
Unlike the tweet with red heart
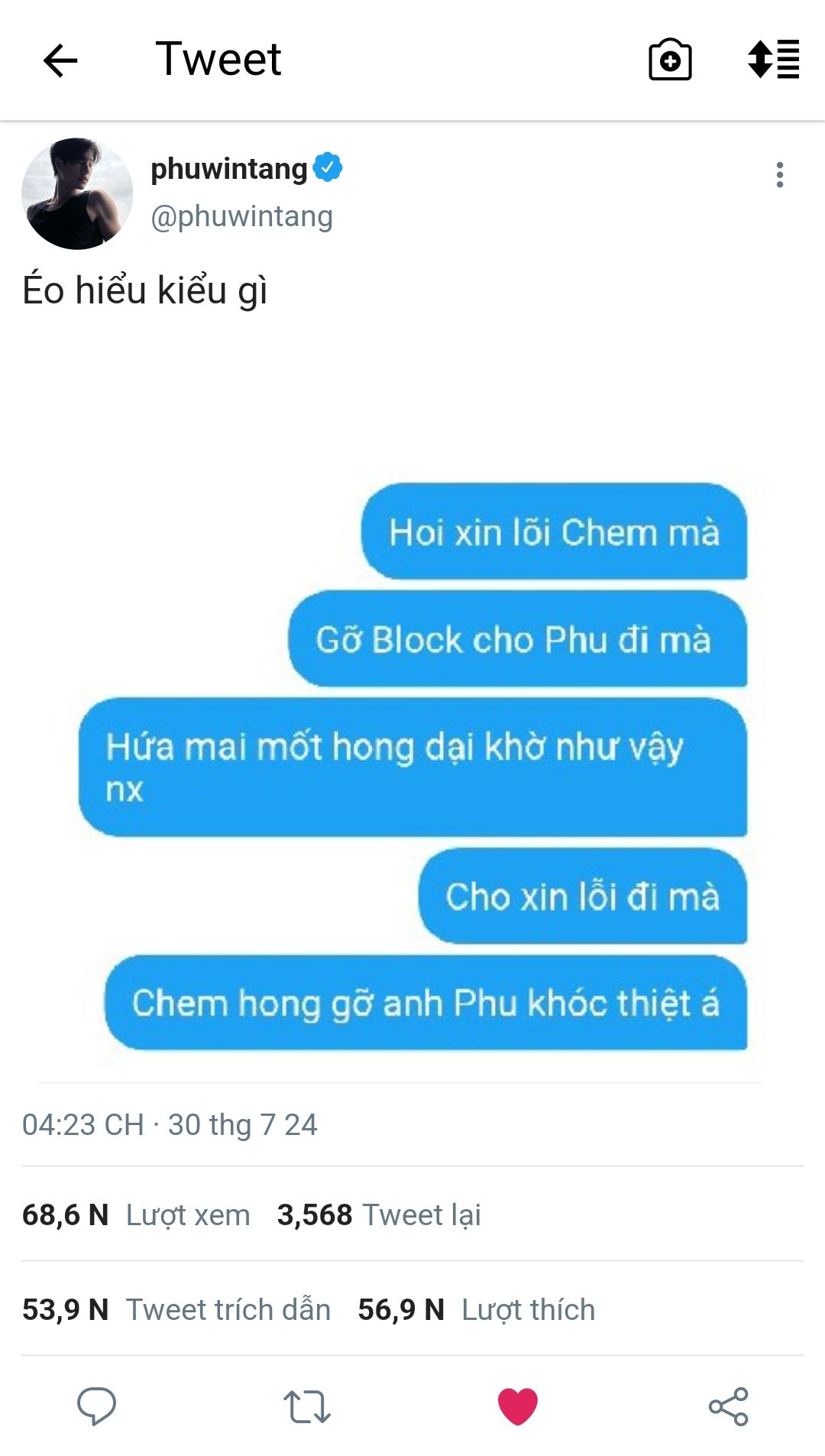point(518,1406)
